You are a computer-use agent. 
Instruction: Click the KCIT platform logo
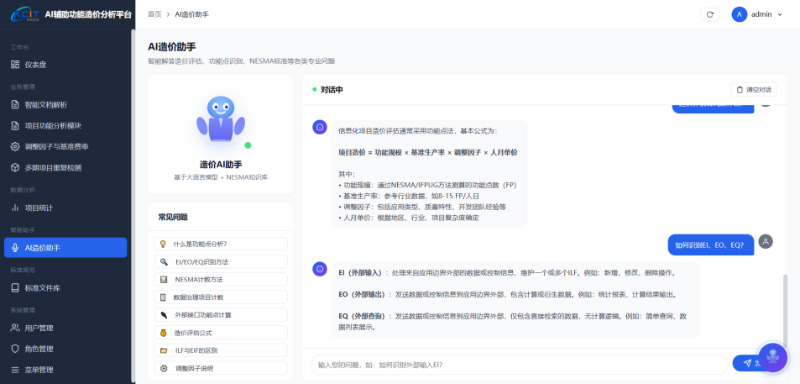(26, 14)
